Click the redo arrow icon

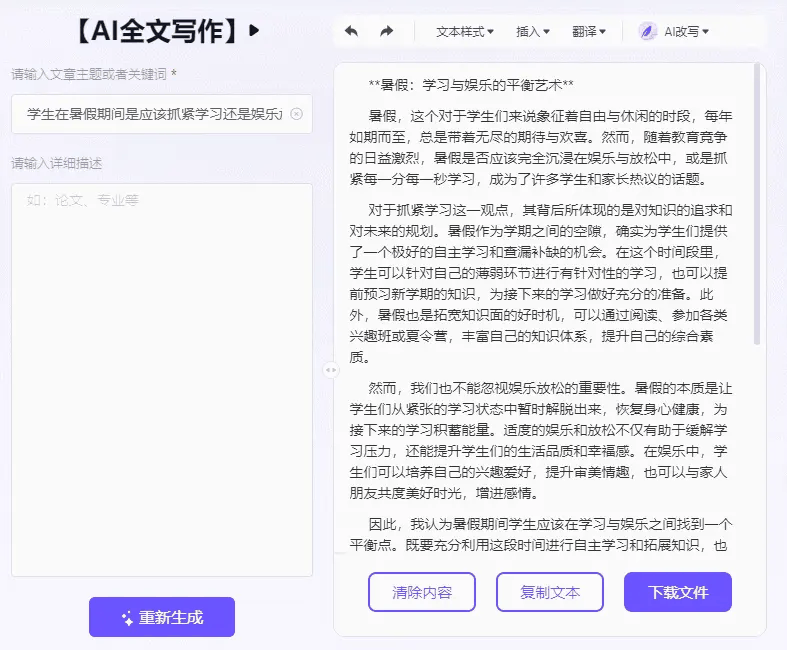pyautogui.click(x=386, y=32)
